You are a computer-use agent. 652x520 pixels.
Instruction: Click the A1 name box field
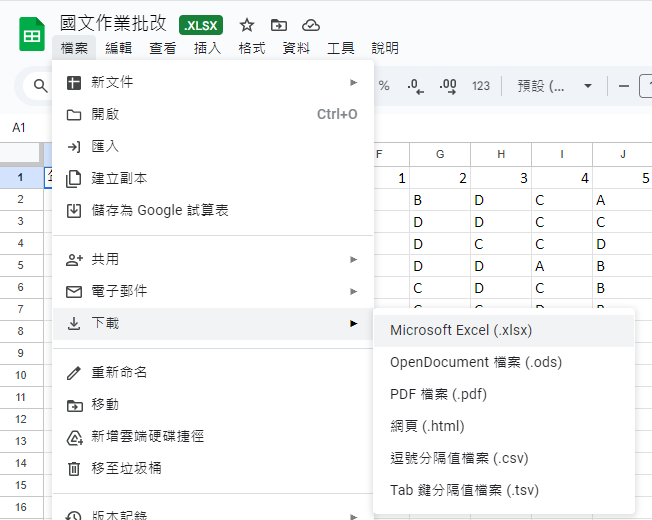tap(20, 128)
